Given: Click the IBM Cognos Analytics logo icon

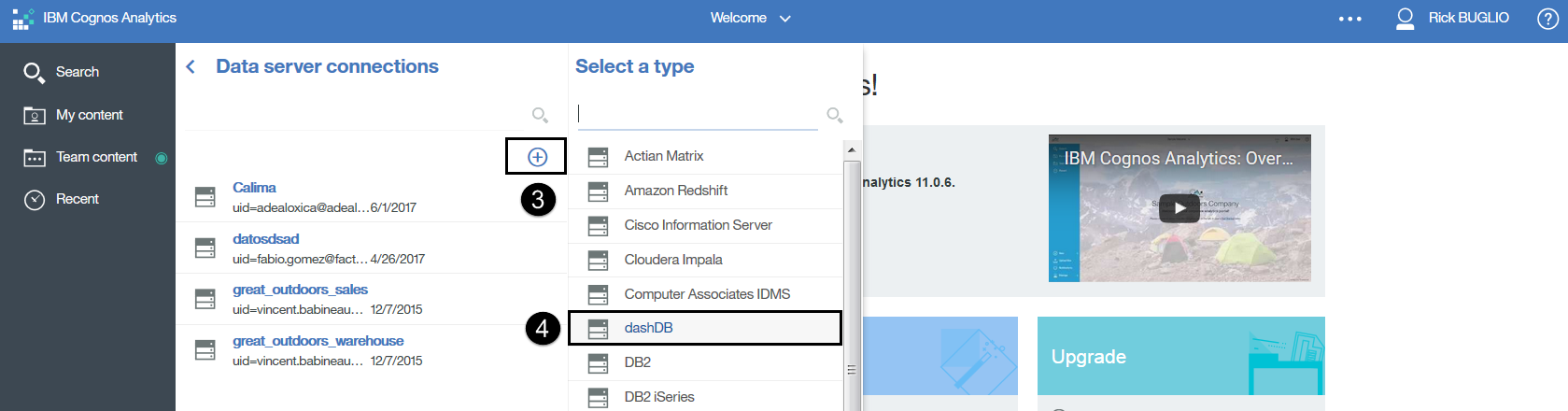Looking at the screenshot, I should [x=23, y=19].
